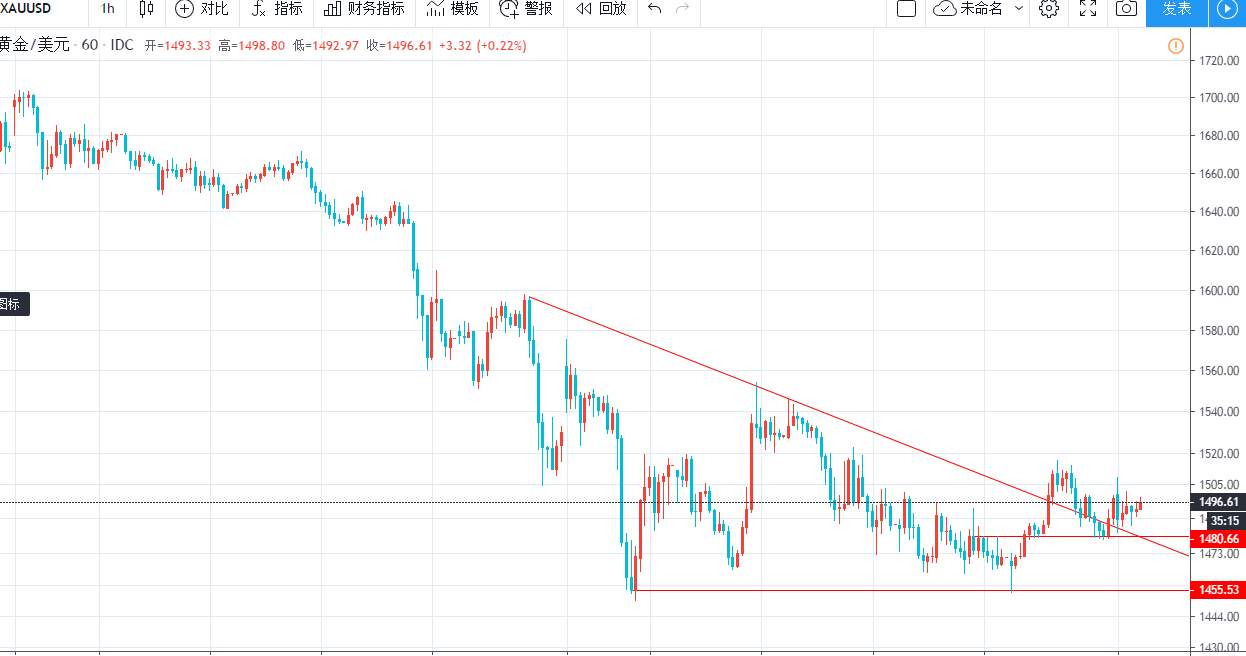Click the cloud save 未命名 layout button
The height and width of the screenshot is (656, 1246).
pos(968,9)
